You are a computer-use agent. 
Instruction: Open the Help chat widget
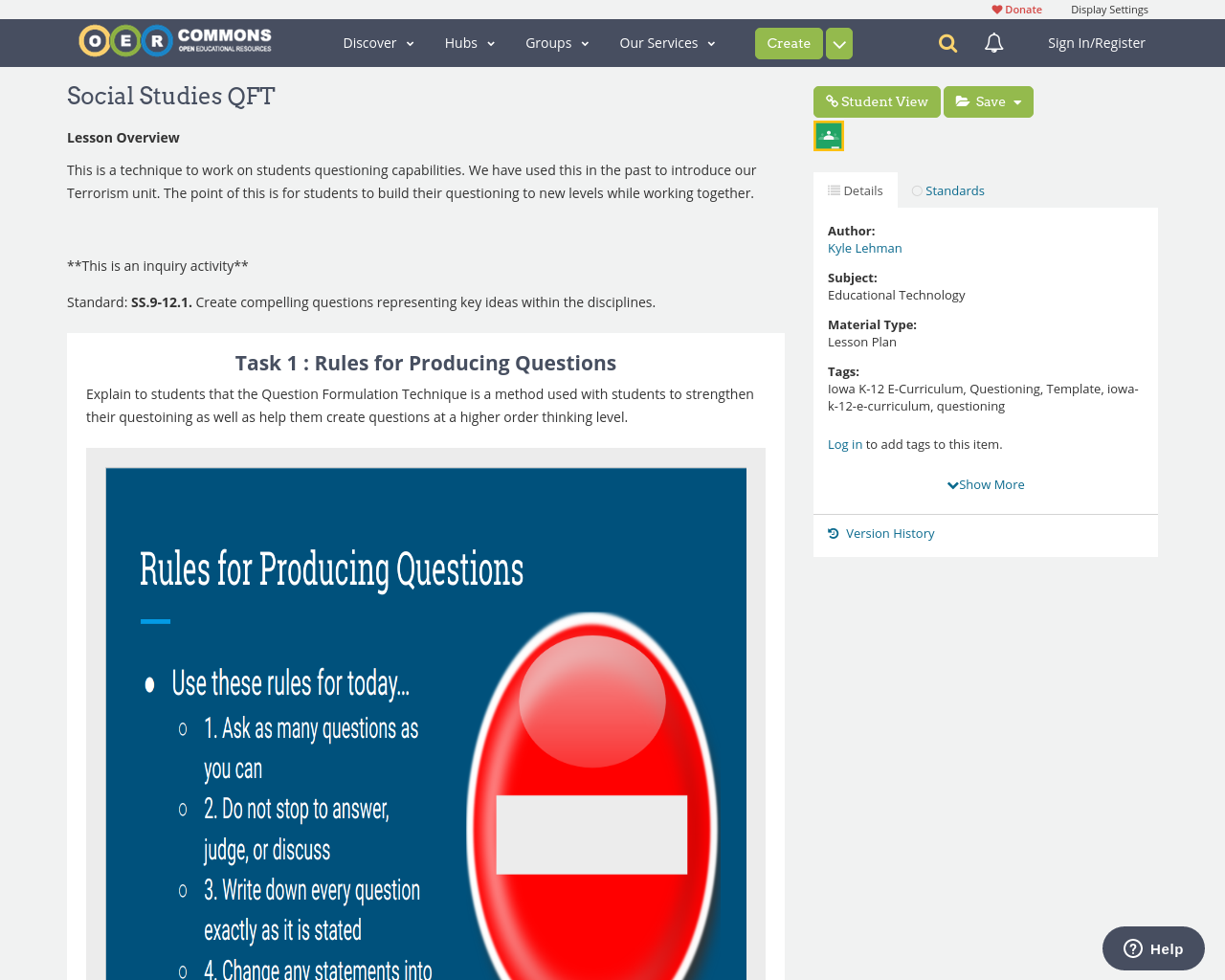pyautogui.click(x=1152, y=947)
